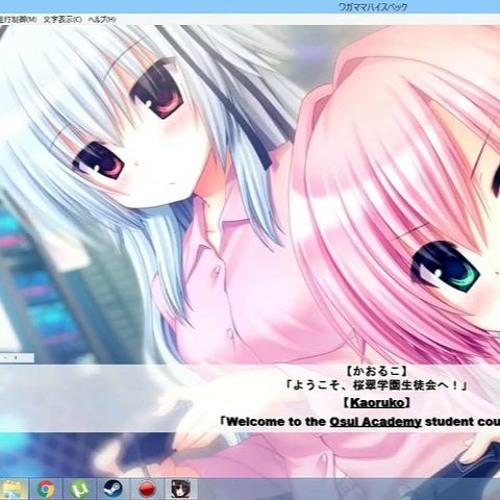Click the red record button taskbar icon
500x500 pixels.
click(147, 489)
